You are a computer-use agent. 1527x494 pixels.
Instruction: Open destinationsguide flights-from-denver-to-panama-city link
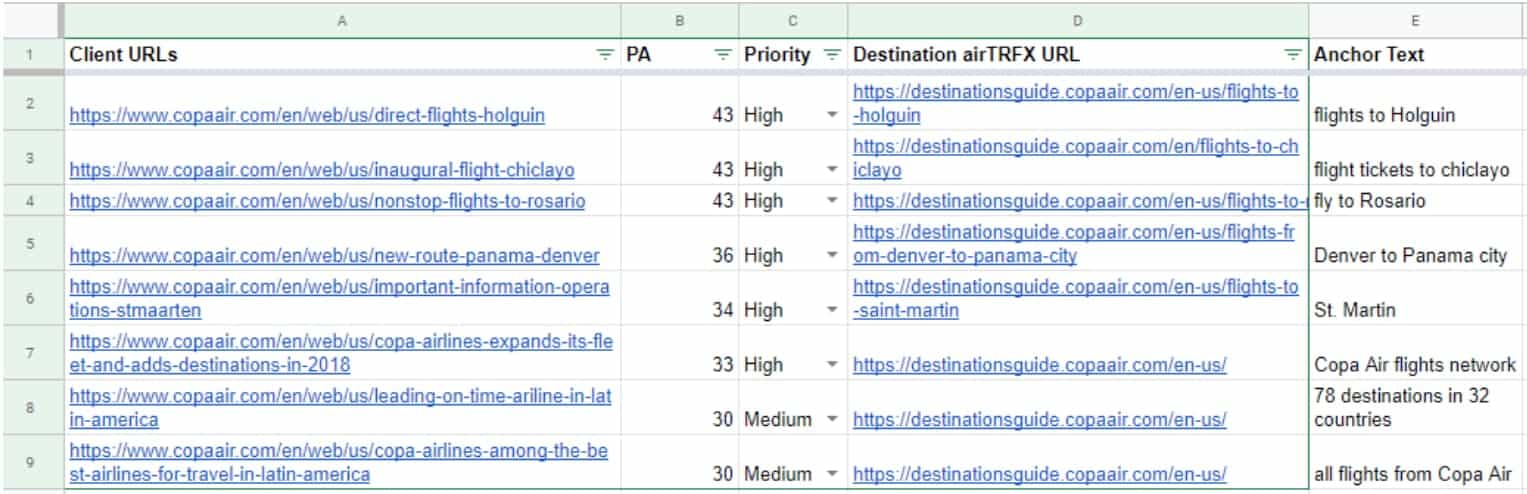coord(1076,244)
